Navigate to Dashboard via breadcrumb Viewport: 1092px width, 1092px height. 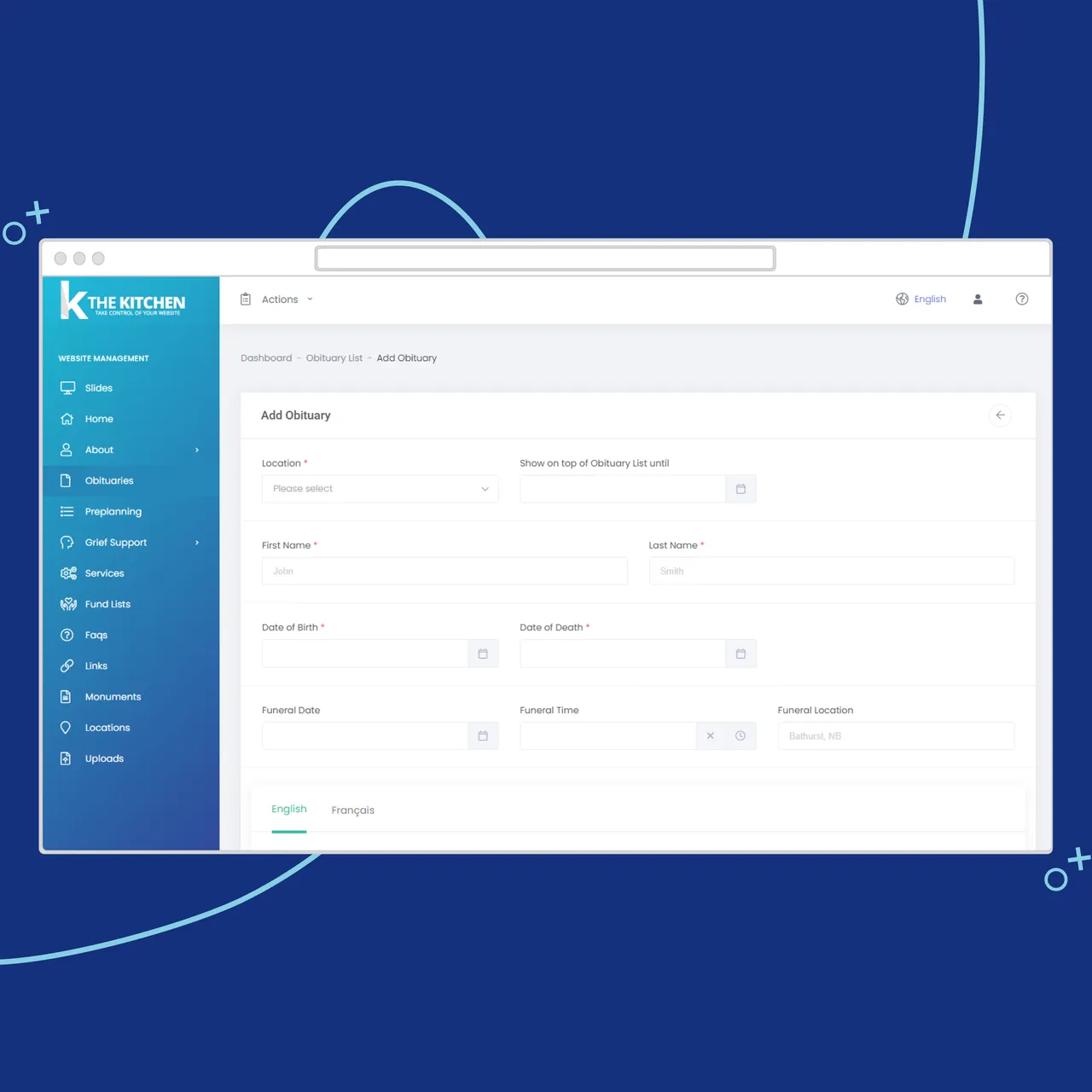coord(266,358)
